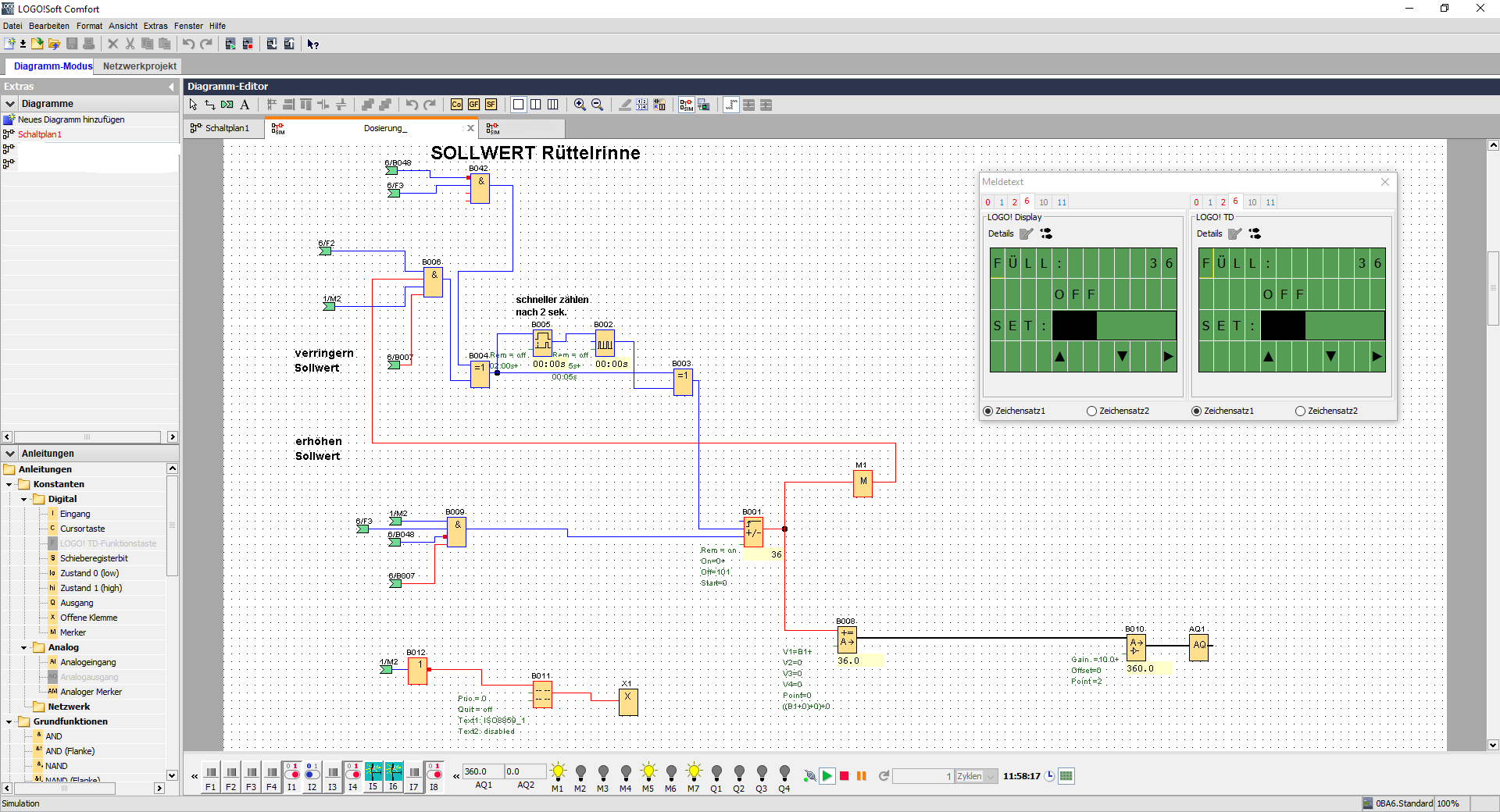Stop the simulation with the red square

click(x=845, y=776)
